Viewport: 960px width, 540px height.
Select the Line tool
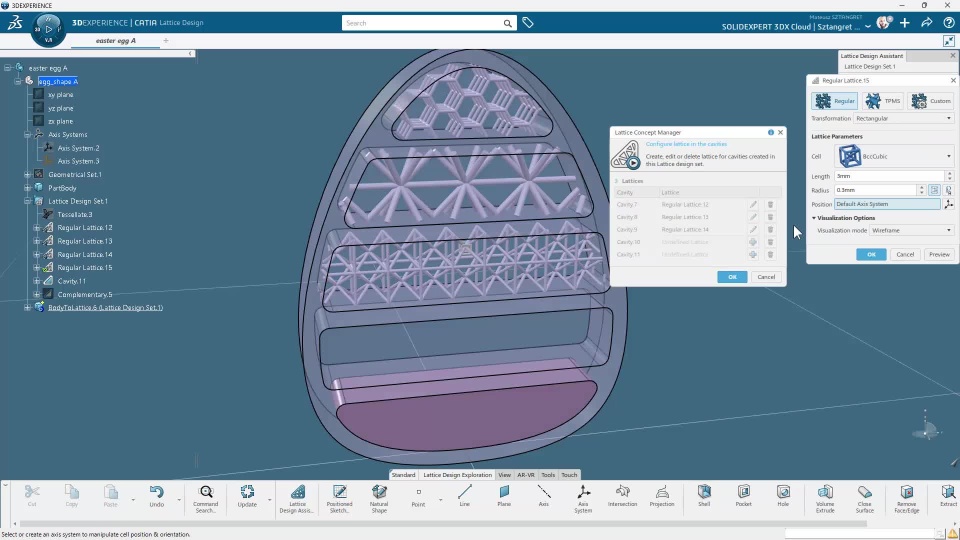[465, 496]
